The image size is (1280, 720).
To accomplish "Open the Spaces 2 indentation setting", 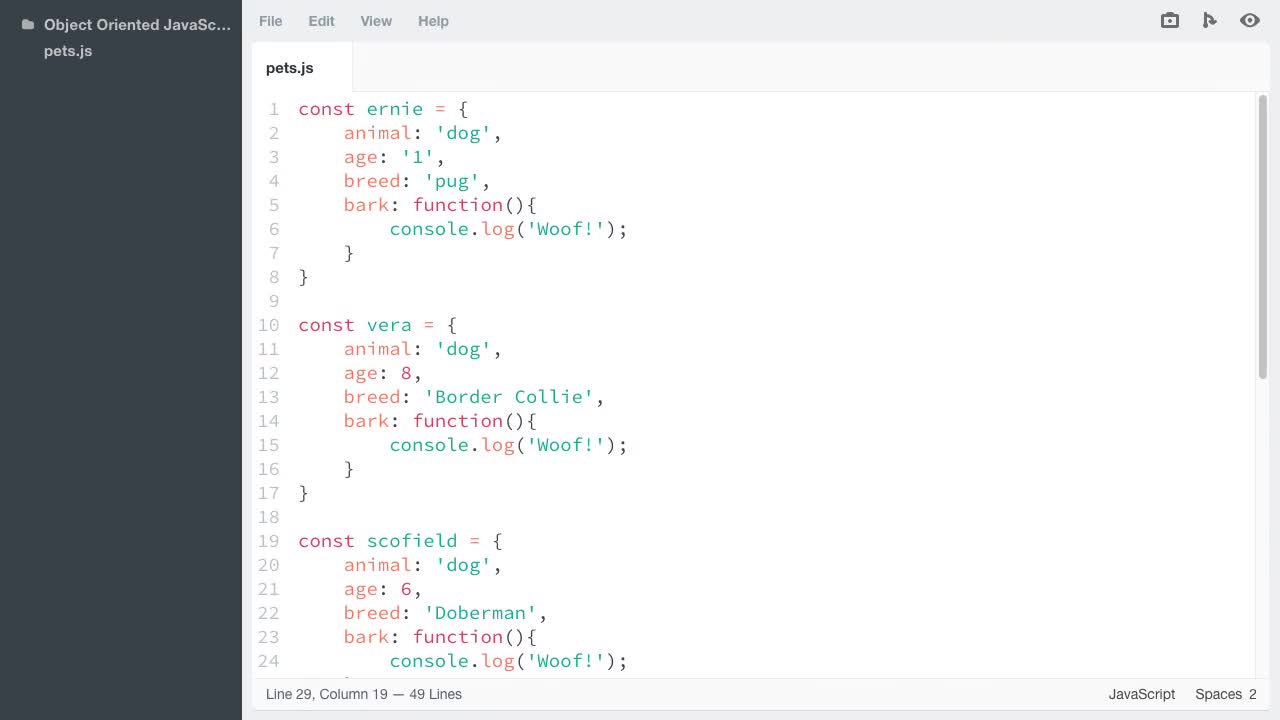I will (1226, 694).
